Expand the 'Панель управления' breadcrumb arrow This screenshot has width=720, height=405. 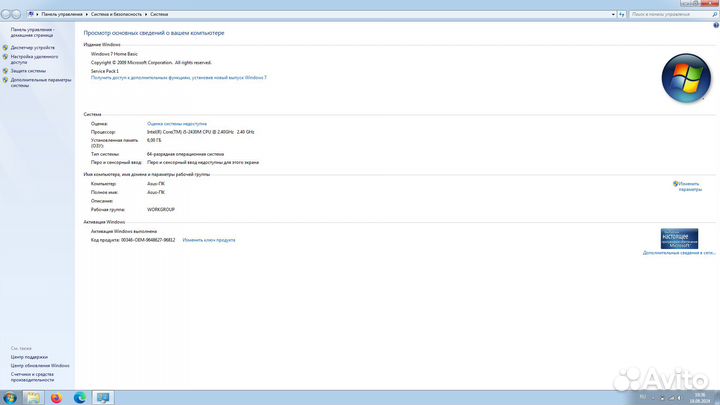point(87,15)
